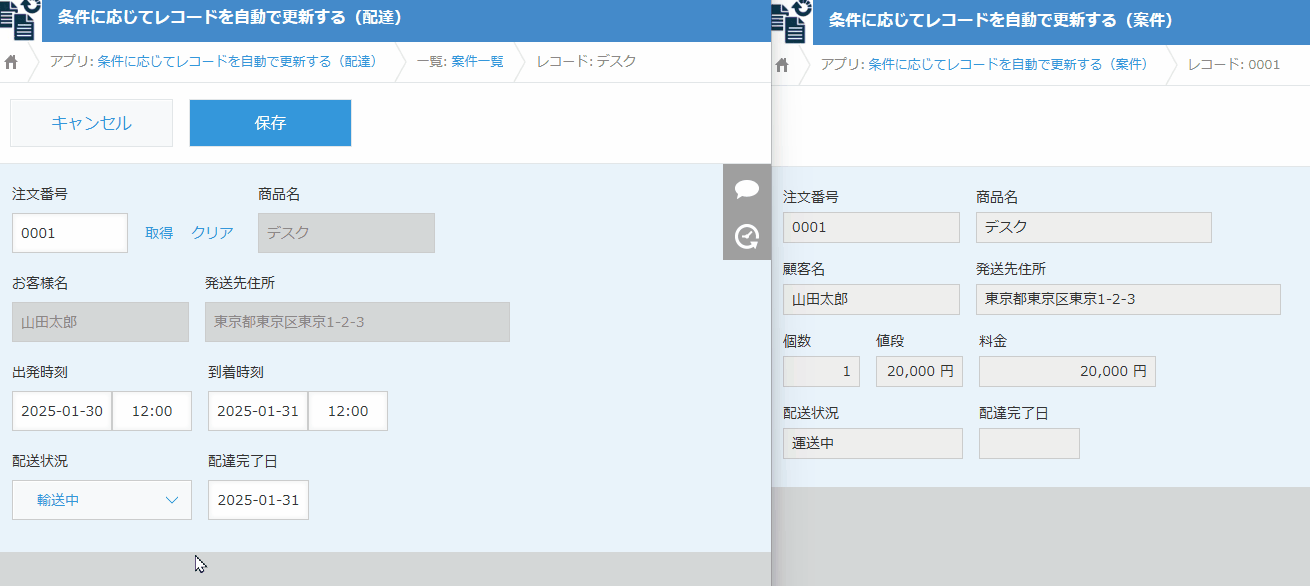
Task: Click the case app logo icon
Action: (x=791, y=21)
